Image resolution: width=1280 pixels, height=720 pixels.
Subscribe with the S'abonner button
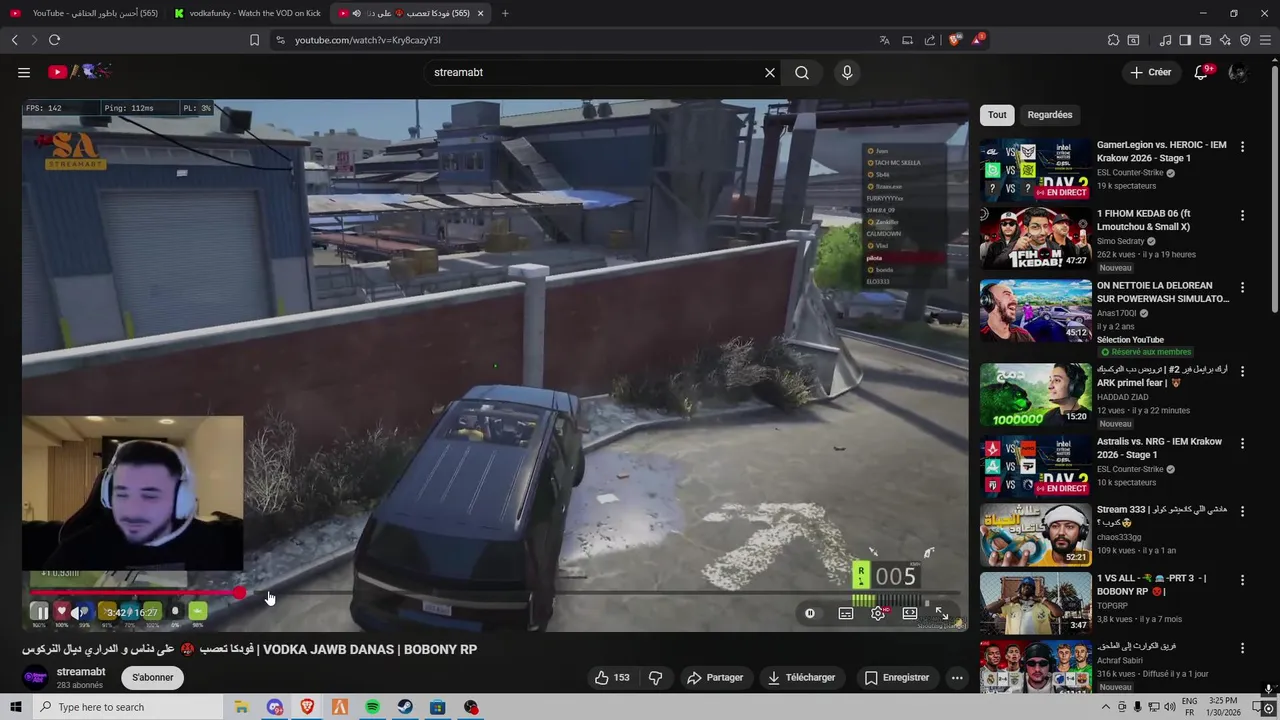(x=153, y=677)
